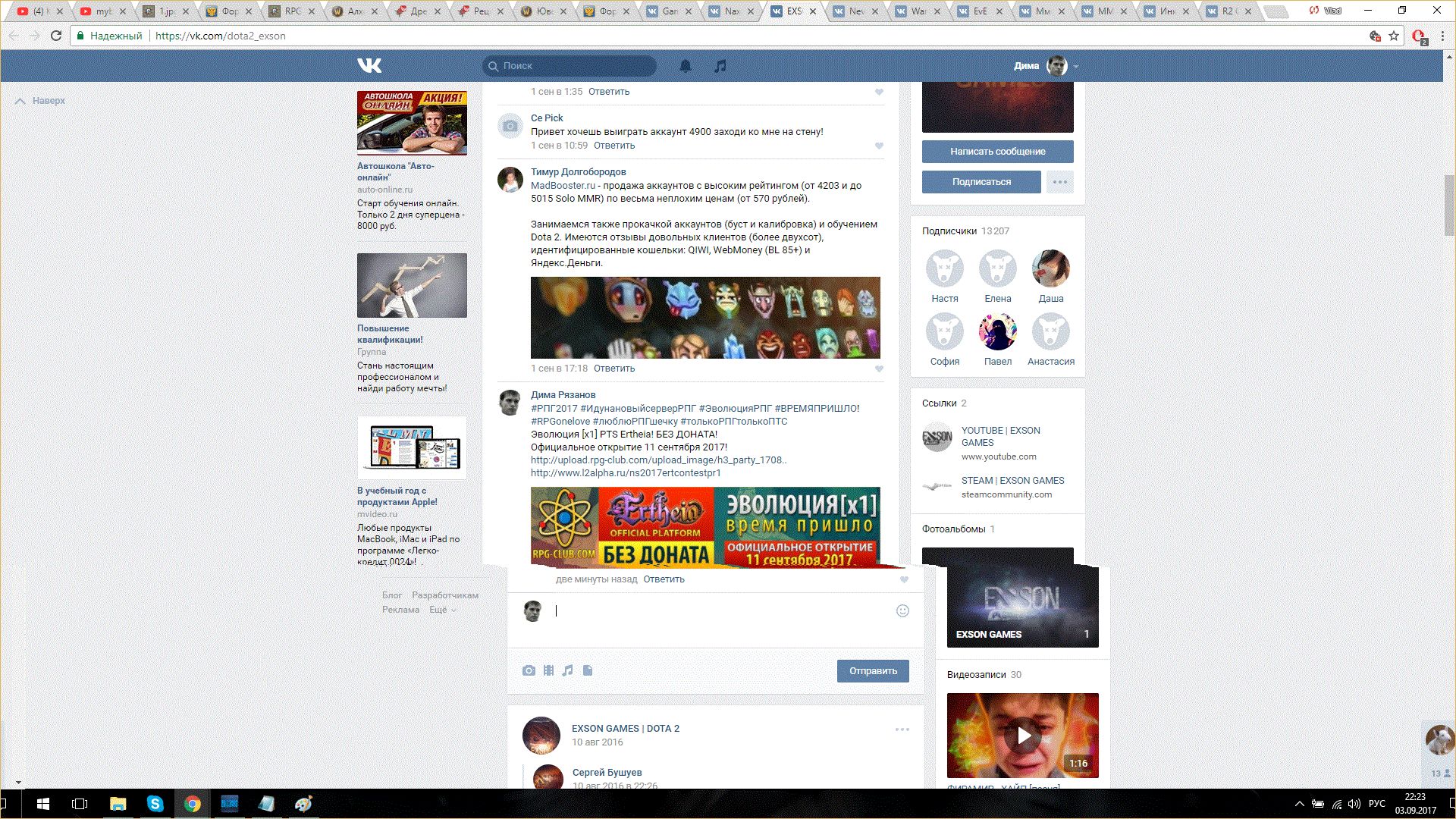This screenshot has width=1456, height=819.
Task: Open the music note icon in header
Action: tap(720, 66)
